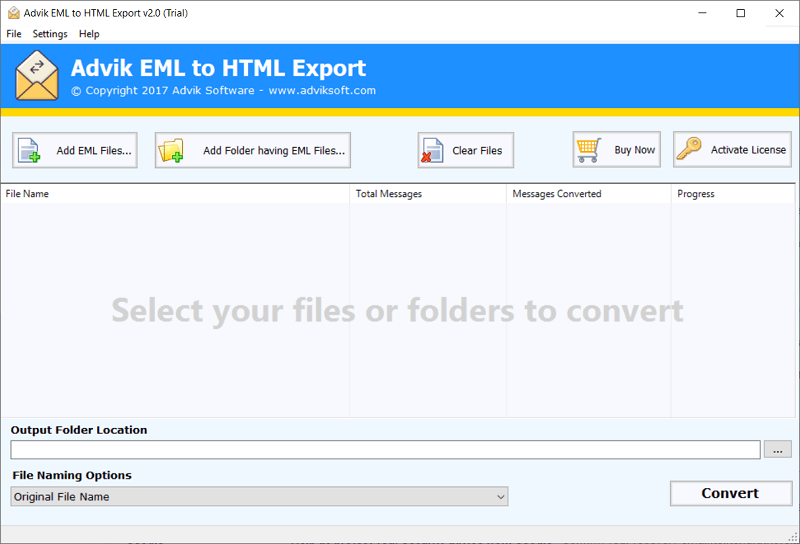Click the envelope logo in the blue banner
The height and width of the screenshot is (544, 800).
pyautogui.click(x=37, y=75)
